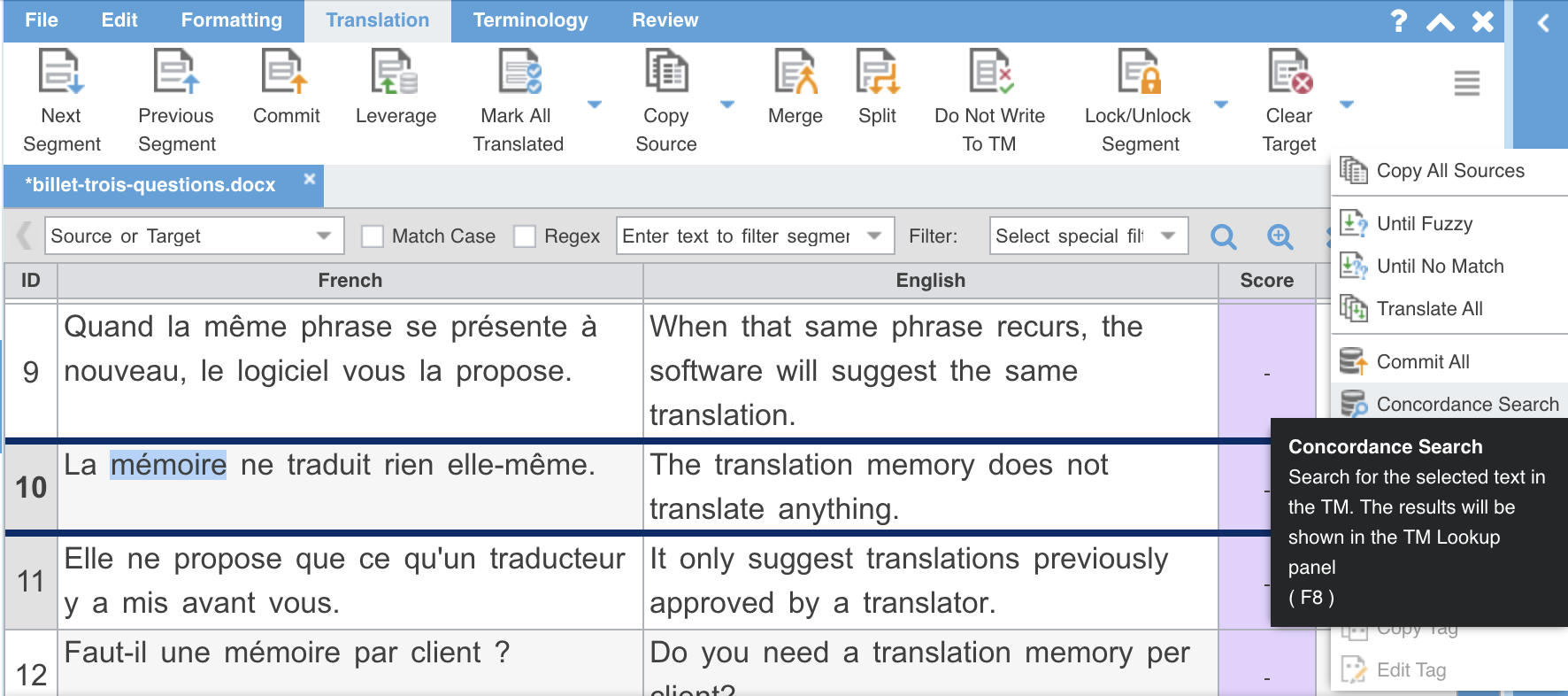Expand the Lock/Unlock Segment dropdown arrow

pyautogui.click(x=1221, y=104)
